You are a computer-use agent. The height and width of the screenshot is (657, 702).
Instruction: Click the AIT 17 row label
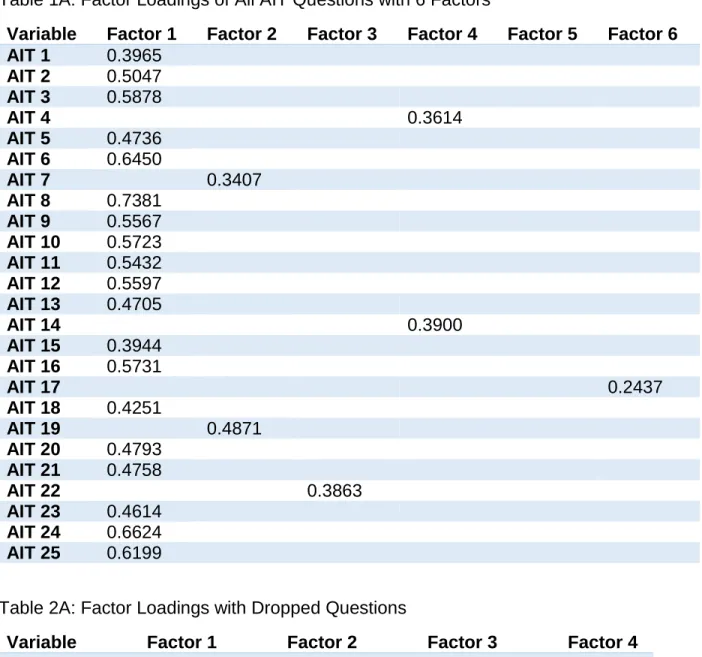pos(34,387)
